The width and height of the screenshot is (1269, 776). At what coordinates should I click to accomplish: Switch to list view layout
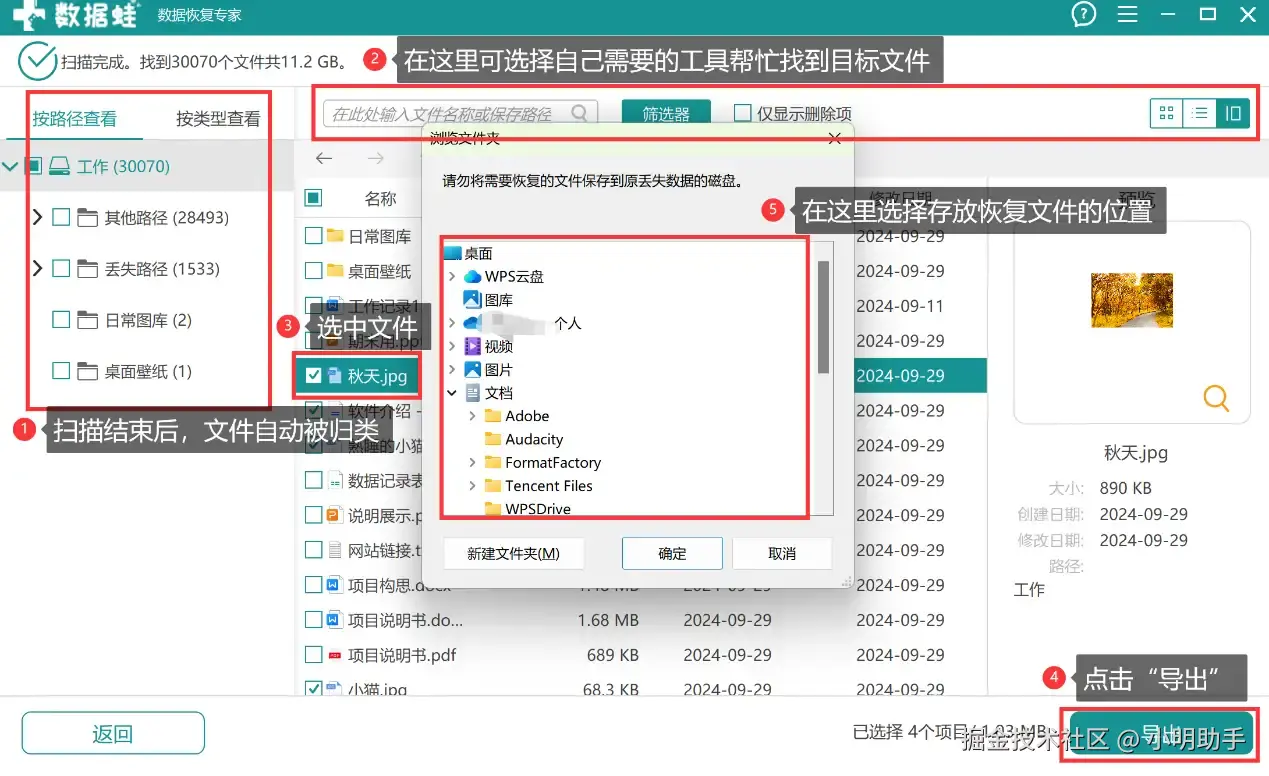point(1199,113)
